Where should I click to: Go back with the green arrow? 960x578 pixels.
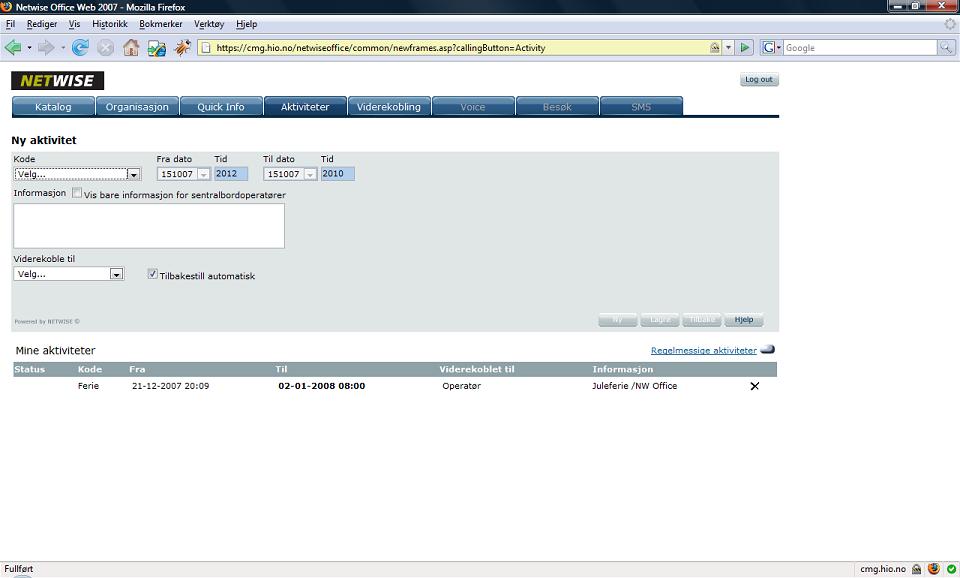tap(12, 47)
